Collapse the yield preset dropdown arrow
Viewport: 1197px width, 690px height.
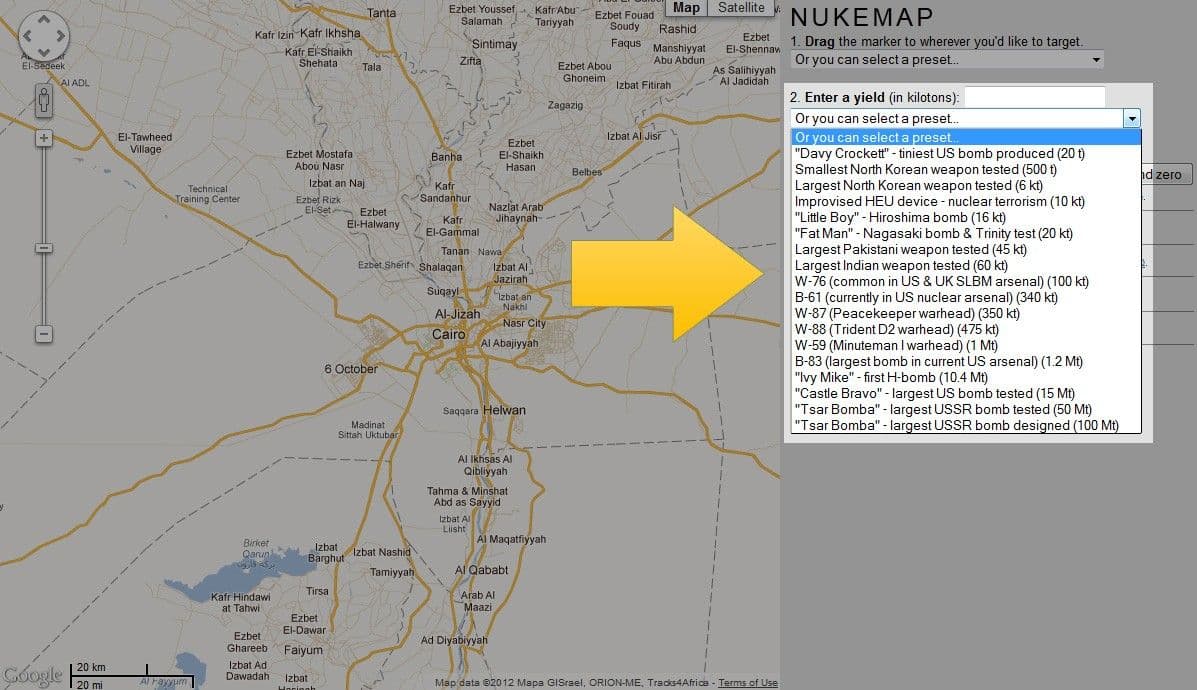1131,118
